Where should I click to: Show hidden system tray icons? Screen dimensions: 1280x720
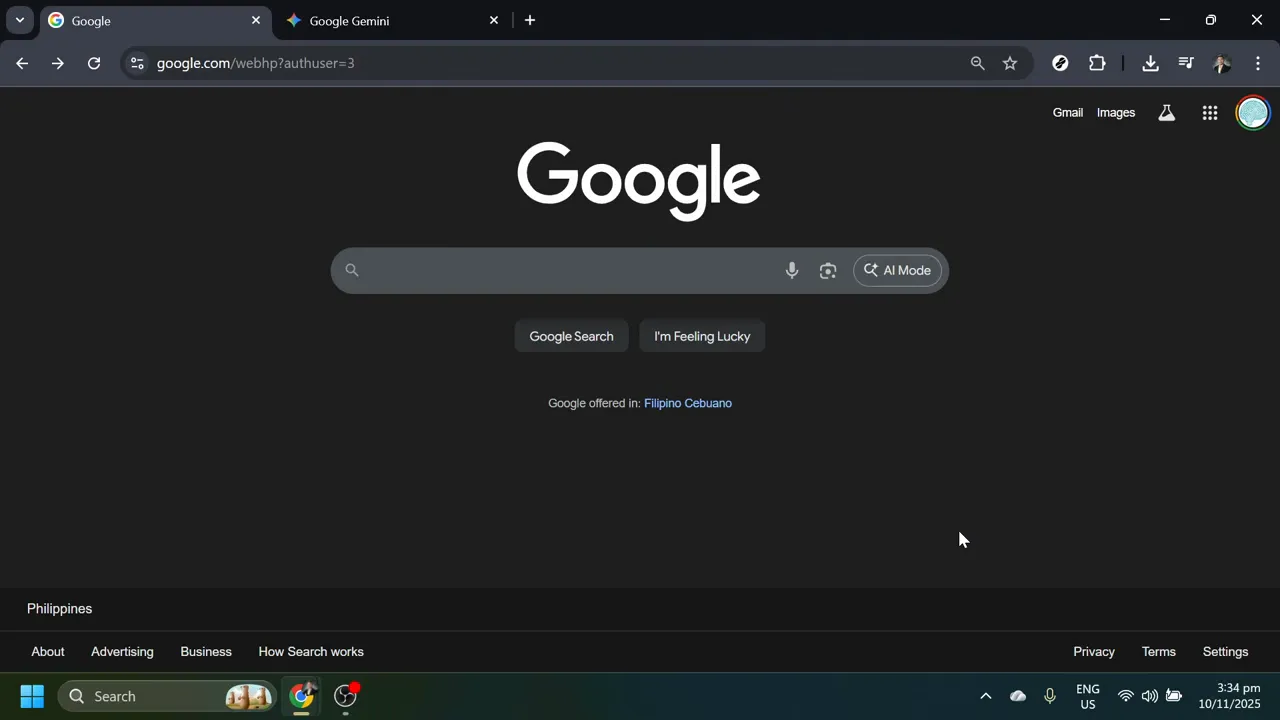coord(985,696)
